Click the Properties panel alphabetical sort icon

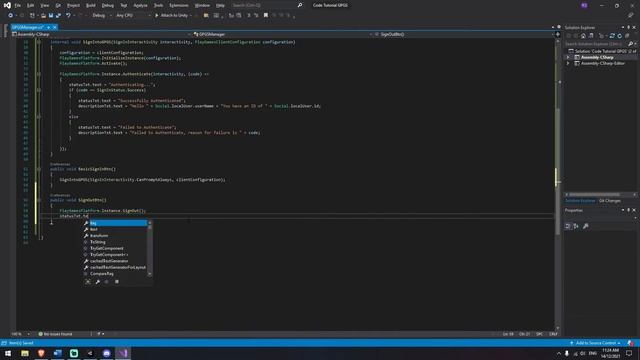click(576, 226)
